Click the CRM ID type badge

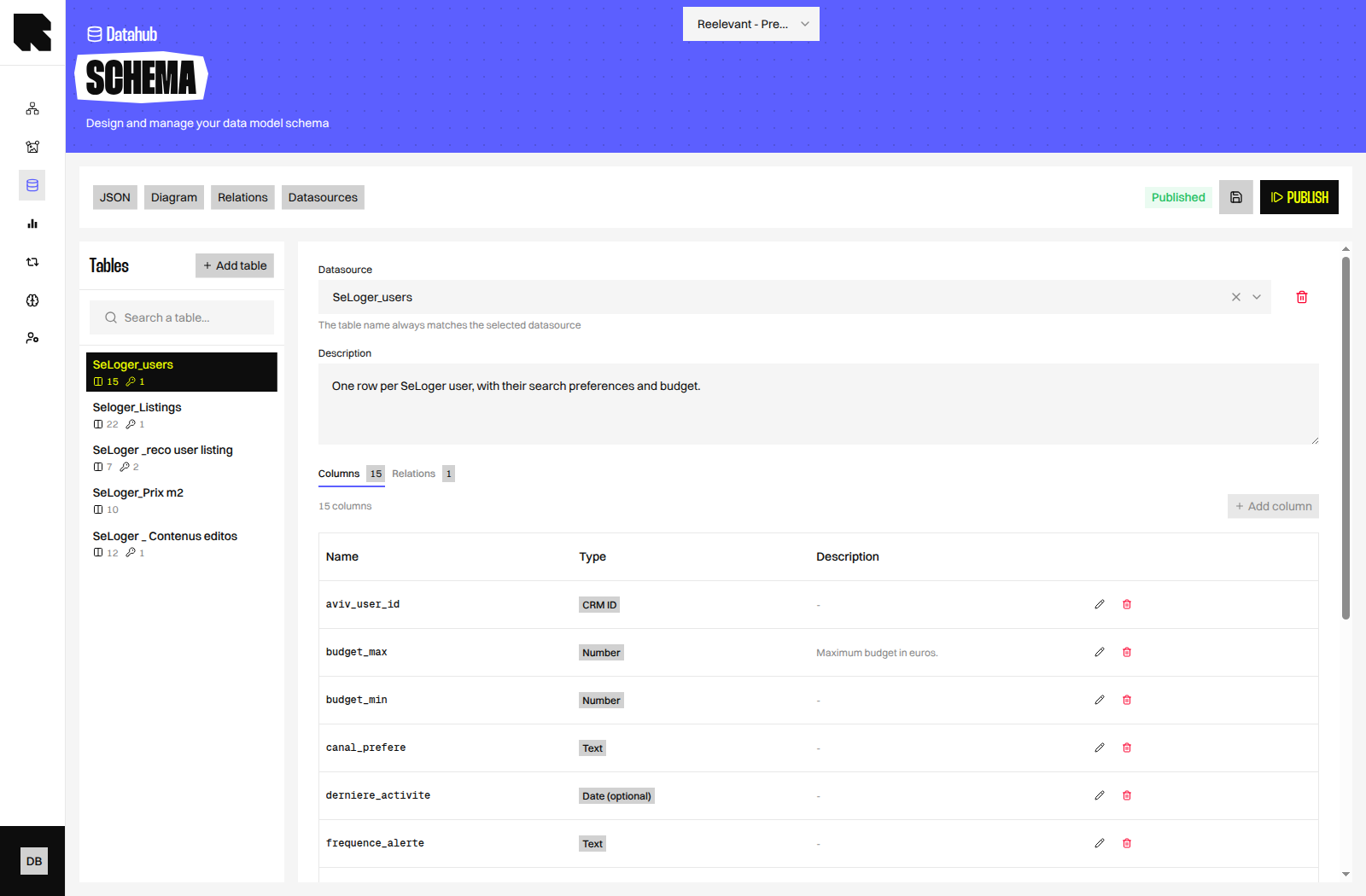pos(599,605)
